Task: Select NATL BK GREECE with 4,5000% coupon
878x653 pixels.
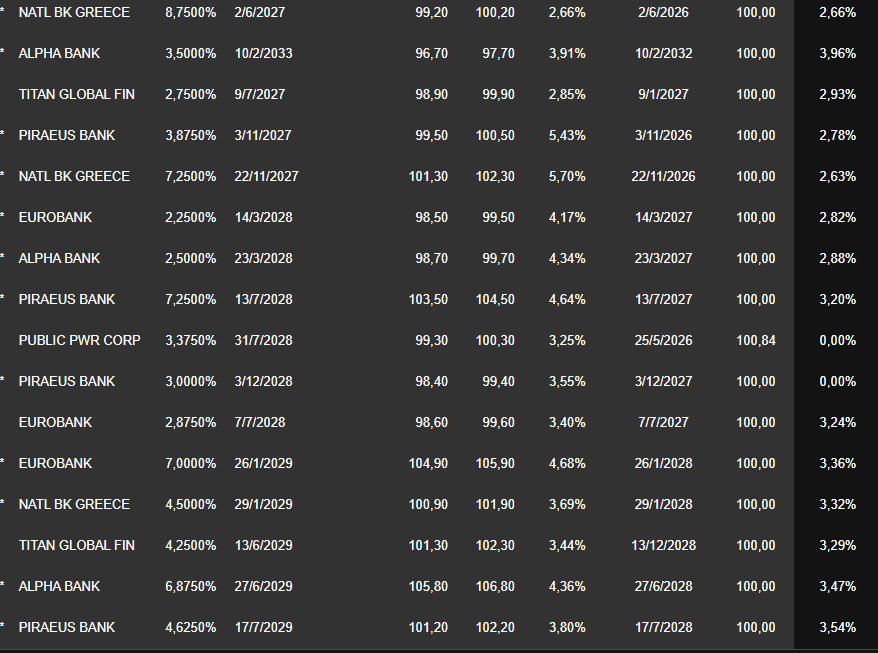Action: coord(74,503)
